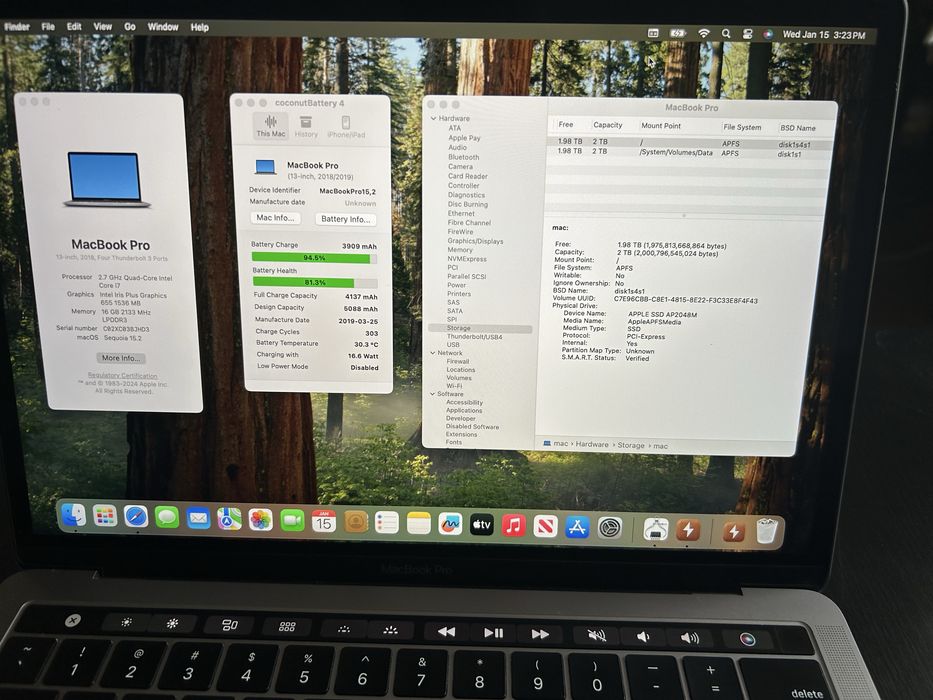Select Graphics/Displays in sidebar
The height and width of the screenshot is (700, 933).
pyautogui.click(x=475, y=241)
